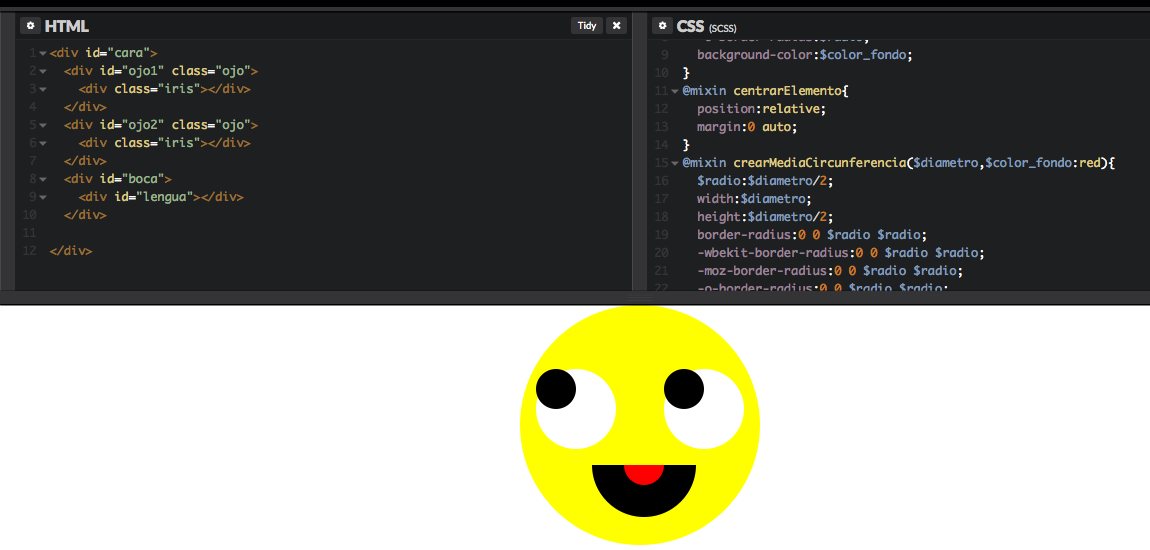Click the id="ojo1" class="ojo" code line
Image resolution: width=1150 pixels, height=550 pixels.
click(x=161, y=71)
